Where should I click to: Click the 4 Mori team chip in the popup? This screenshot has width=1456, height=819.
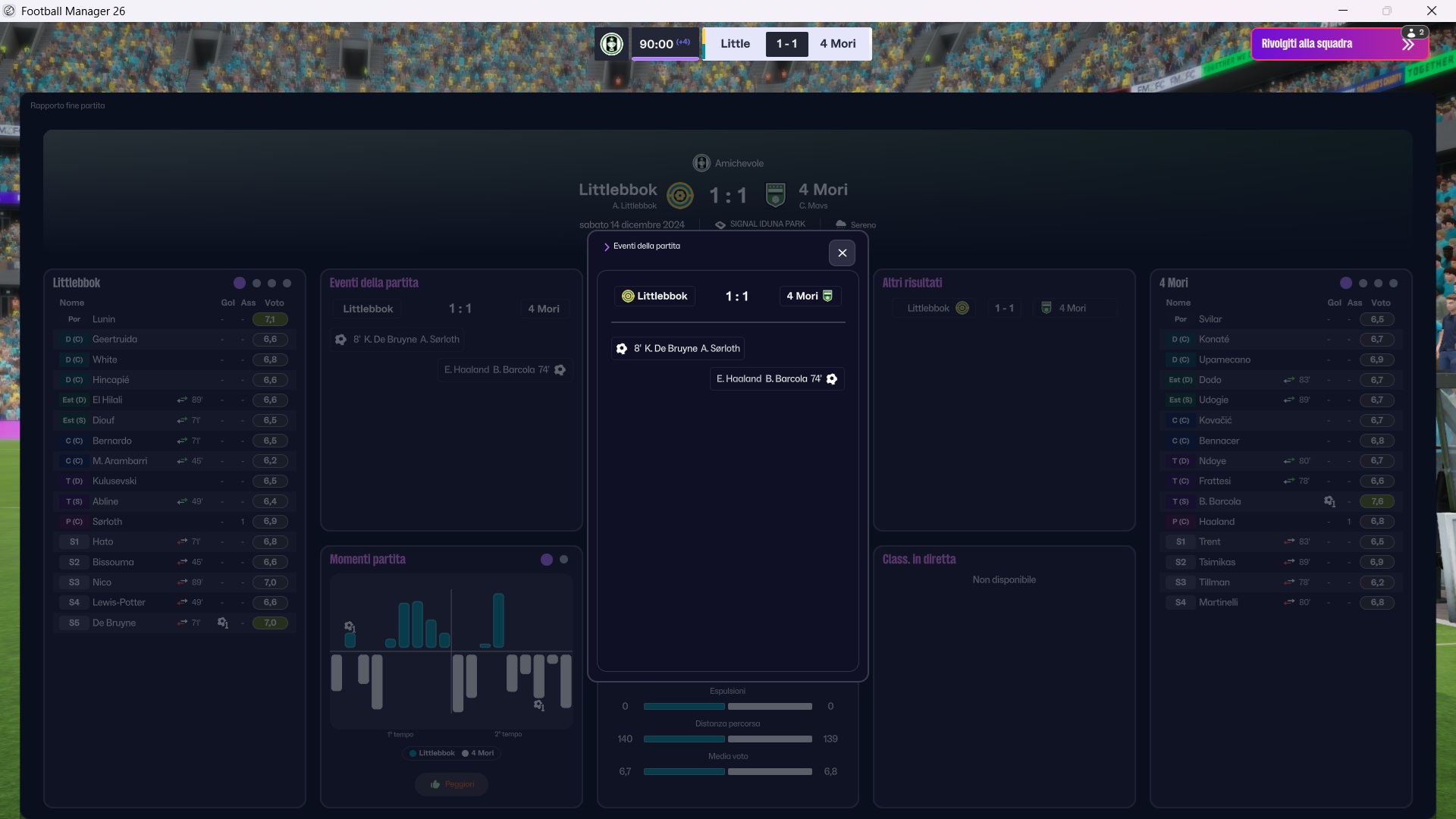click(x=810, y=297)
